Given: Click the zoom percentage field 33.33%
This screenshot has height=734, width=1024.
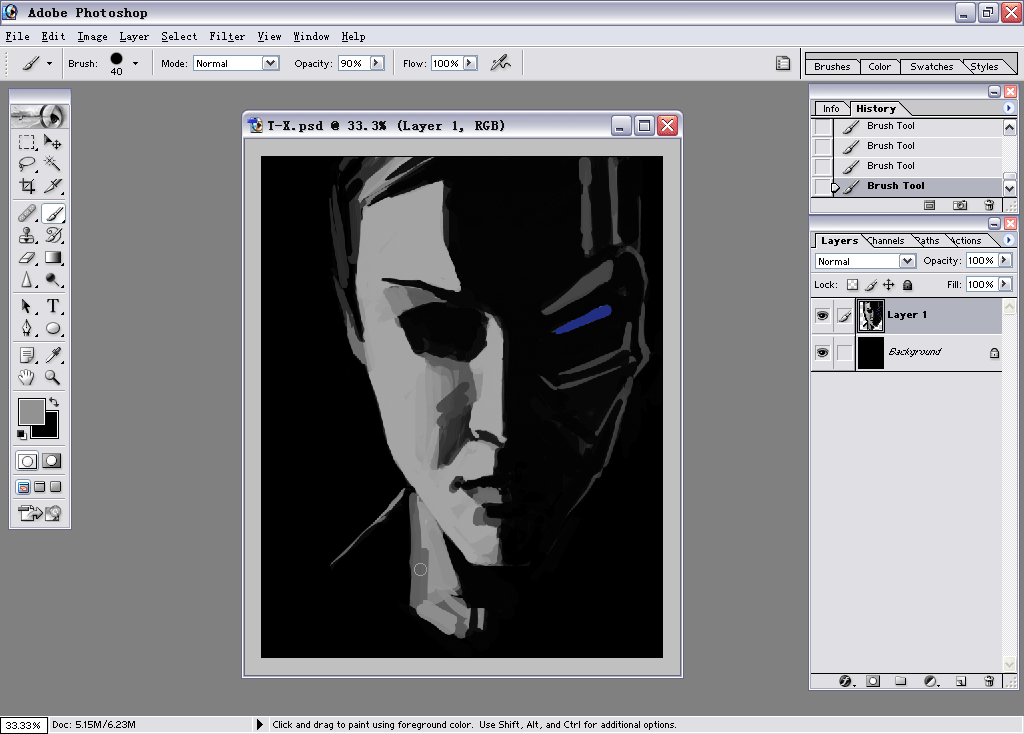Looking at the screenshot, I should pos(24,725).
